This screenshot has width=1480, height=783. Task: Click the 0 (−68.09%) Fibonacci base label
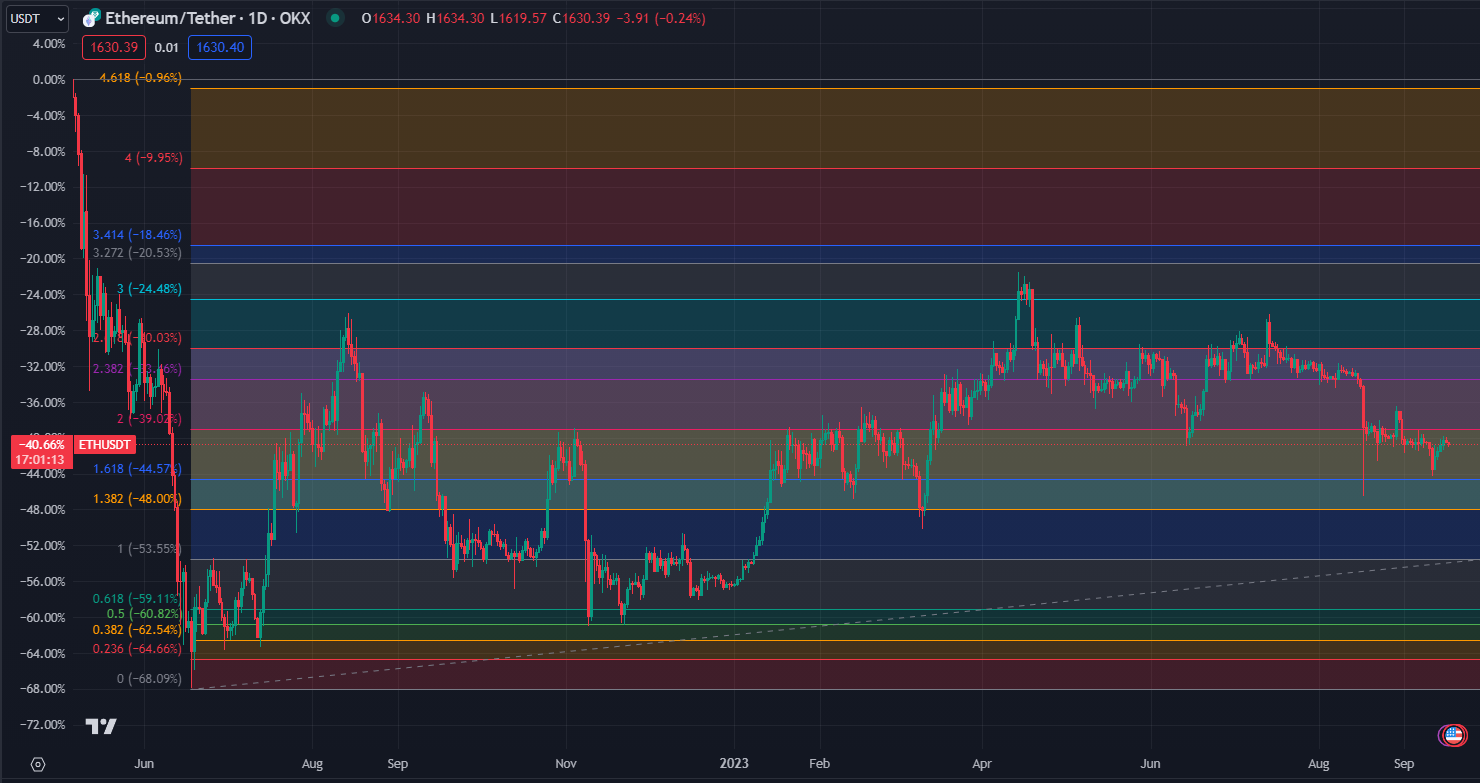click(x=149, y=679)
